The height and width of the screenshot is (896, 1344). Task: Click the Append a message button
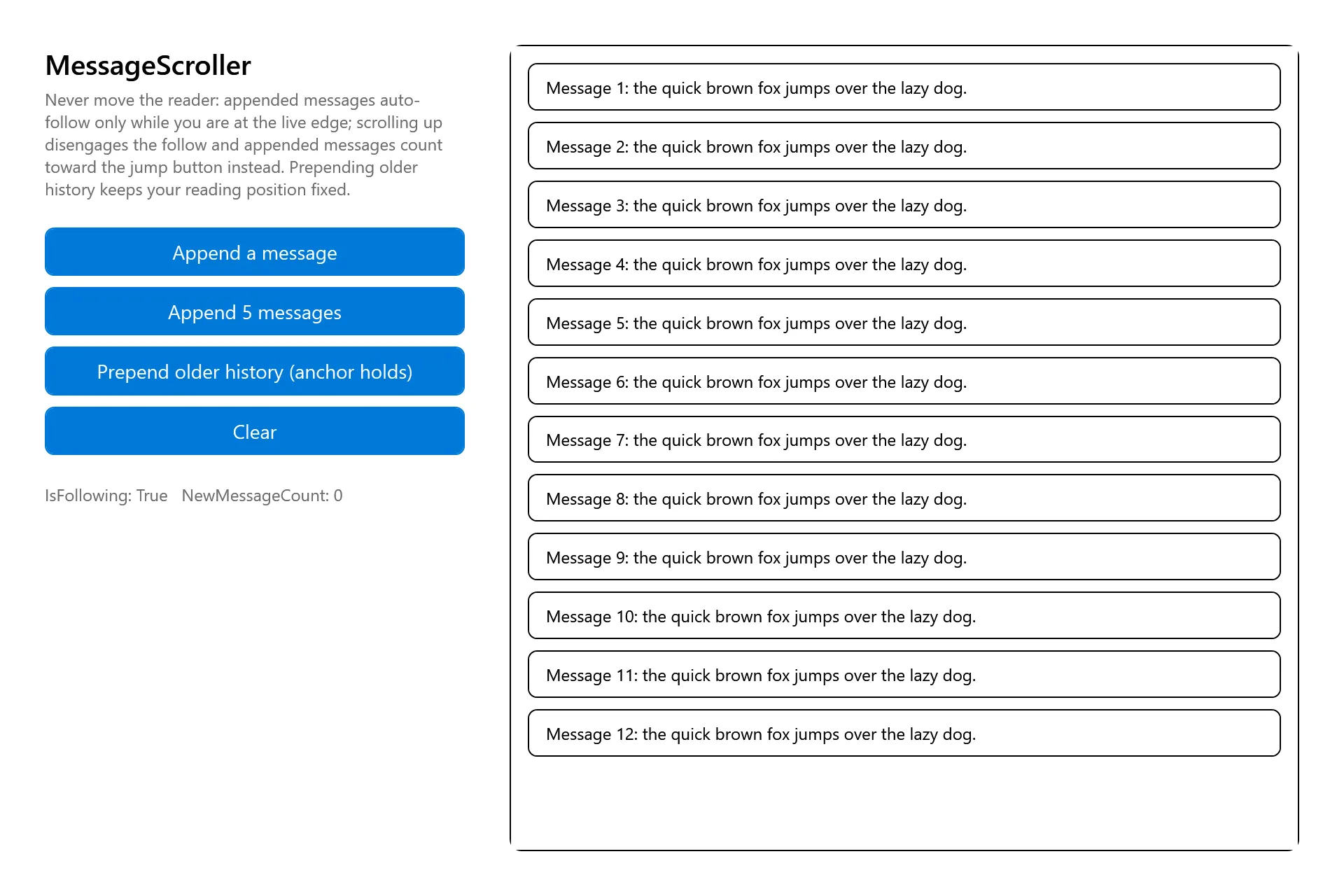(x=255, y=252)
